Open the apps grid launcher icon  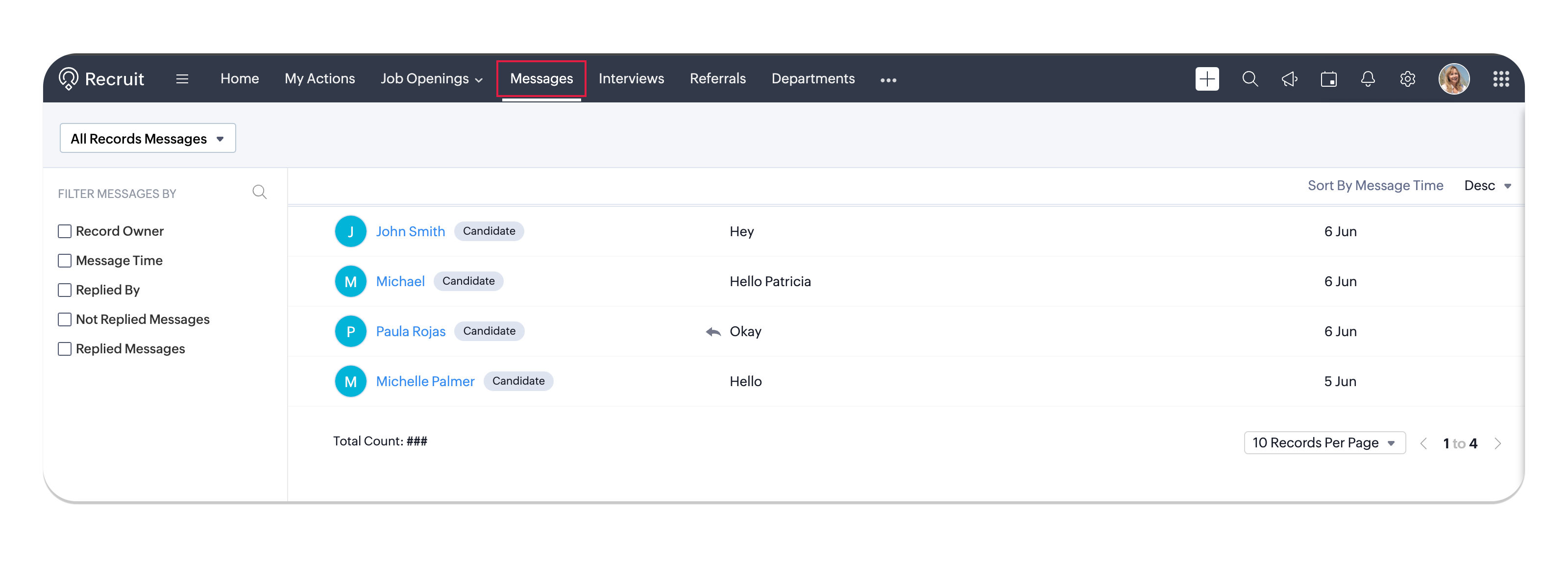pyautogui.click(x=1500, y=79)
